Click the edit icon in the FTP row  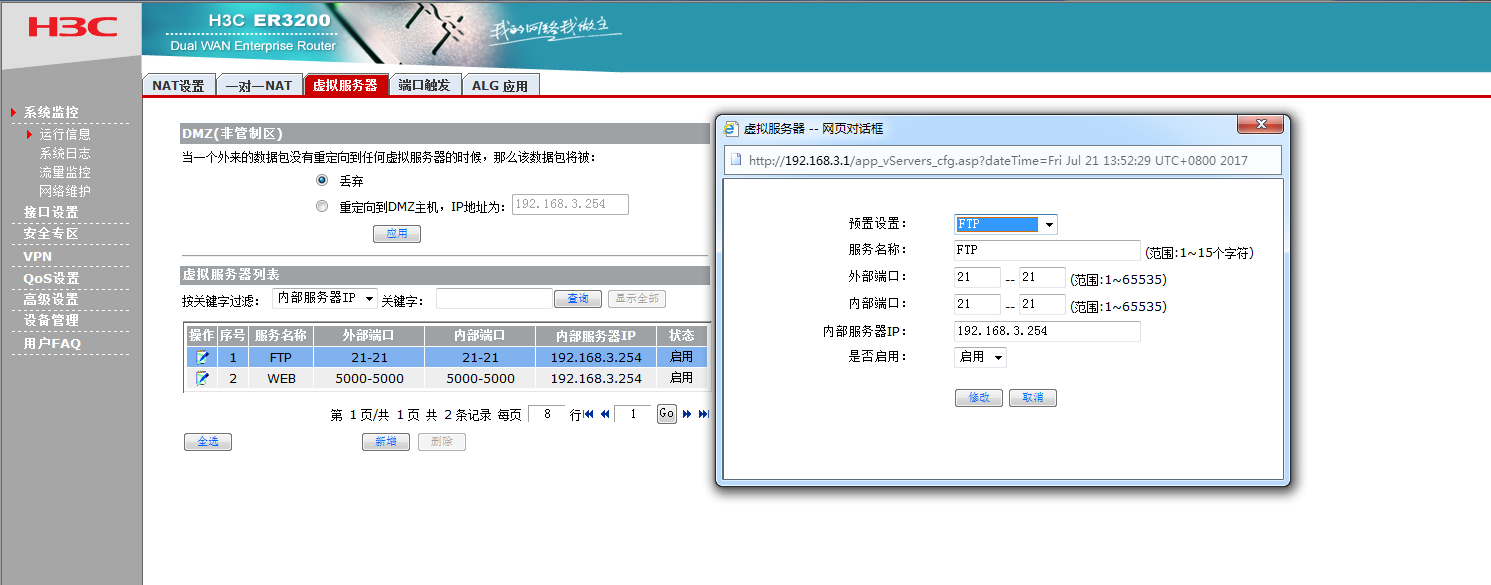tap(203, 356)
